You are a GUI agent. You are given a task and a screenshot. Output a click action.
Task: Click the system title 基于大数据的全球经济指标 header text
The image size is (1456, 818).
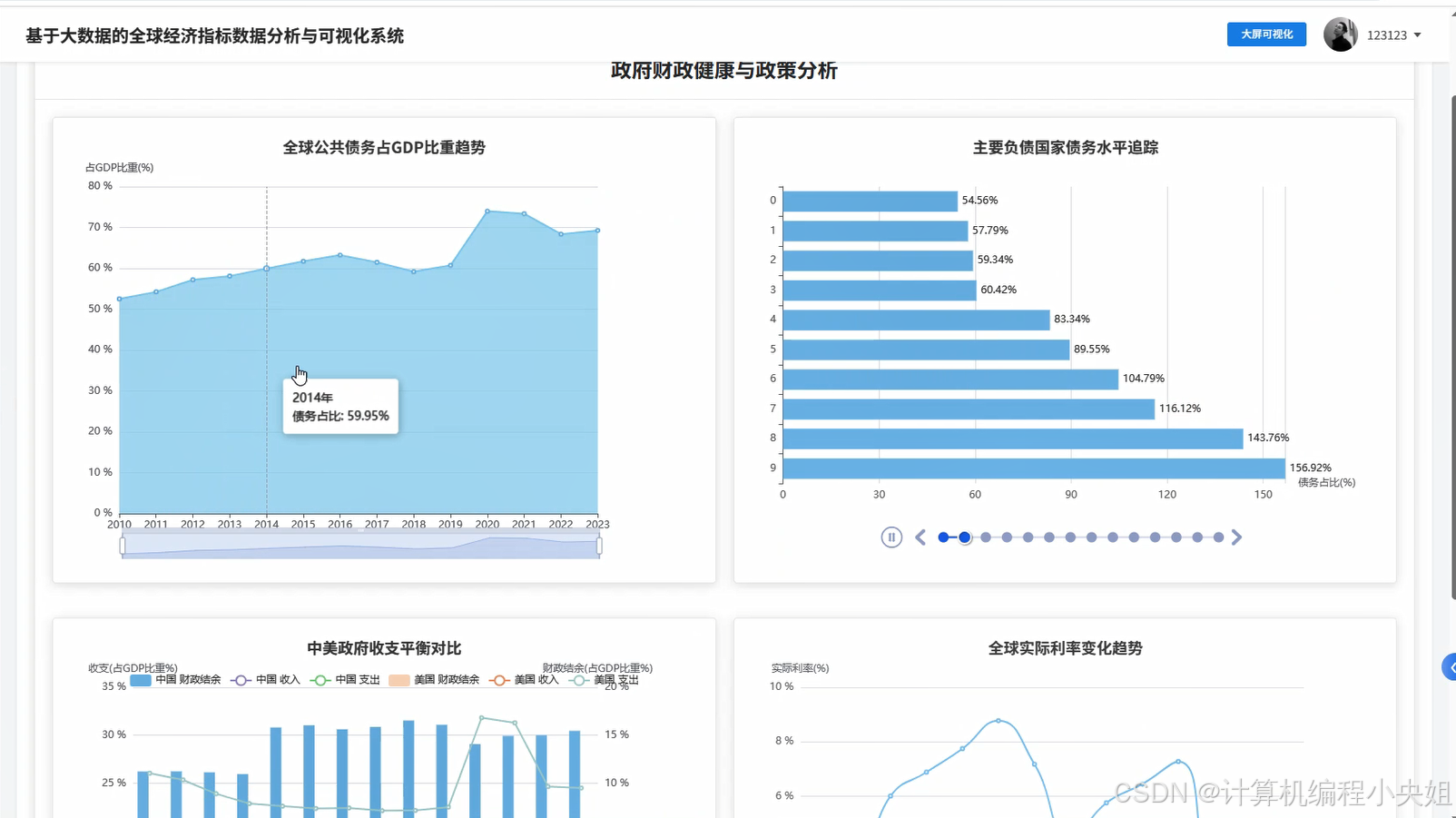(214, 35)
